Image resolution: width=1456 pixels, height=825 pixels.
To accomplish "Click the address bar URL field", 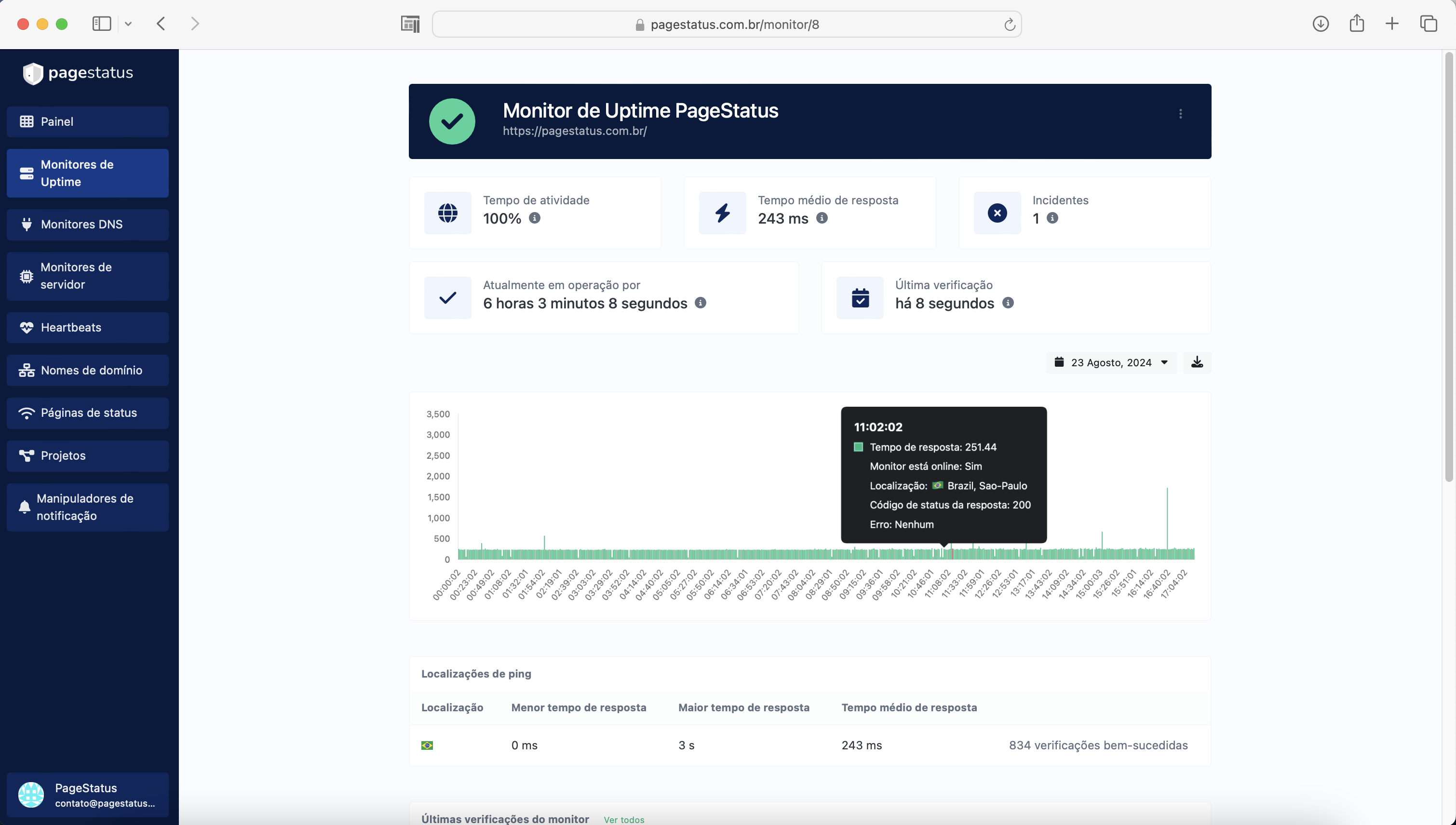I will pos(734,25).
